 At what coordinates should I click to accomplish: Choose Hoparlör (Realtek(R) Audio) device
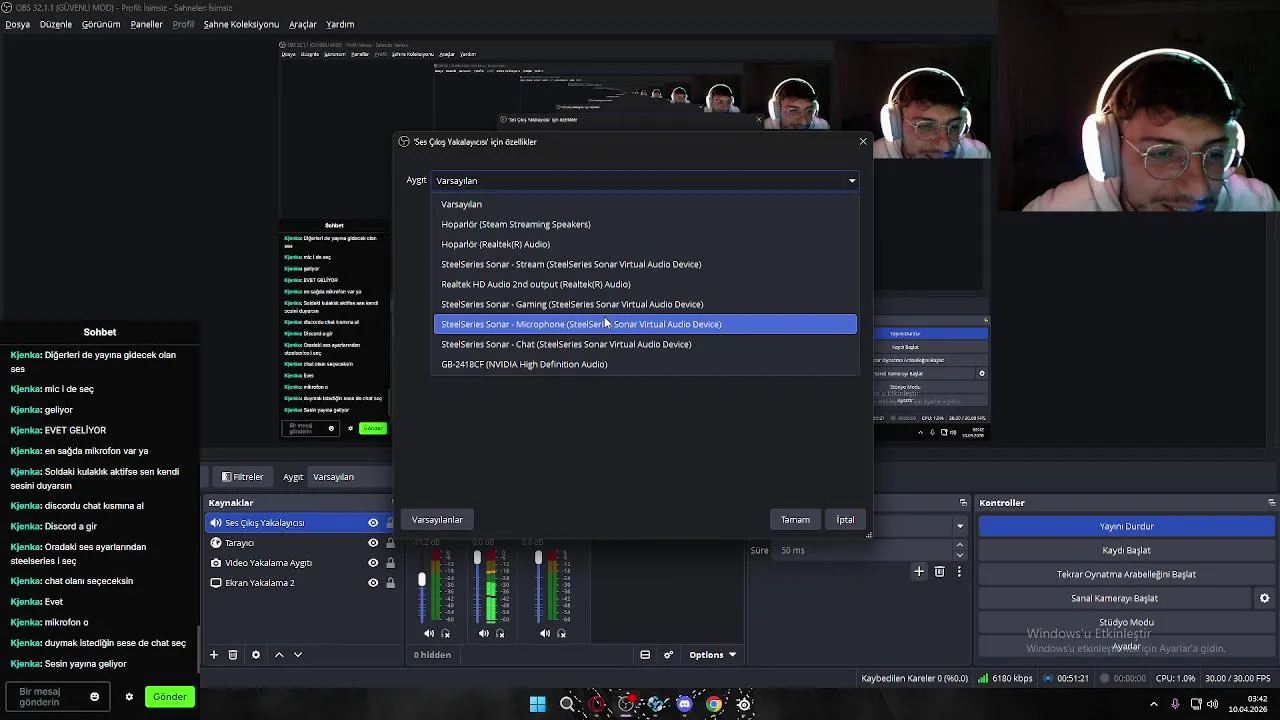tap(645, 244)
